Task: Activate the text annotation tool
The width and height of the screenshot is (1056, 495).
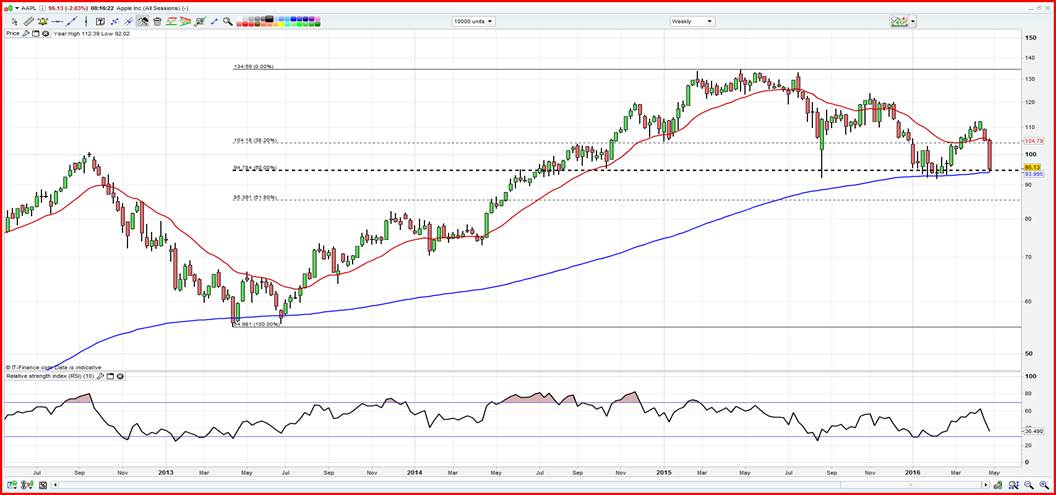Action: [100, 20]
